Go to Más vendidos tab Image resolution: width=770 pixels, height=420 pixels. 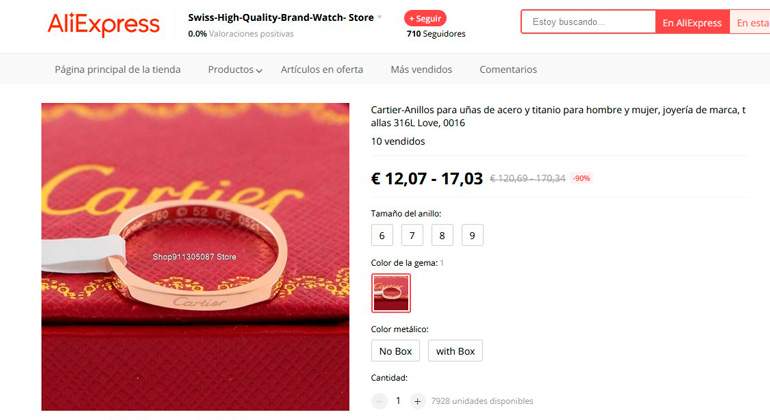421,70
